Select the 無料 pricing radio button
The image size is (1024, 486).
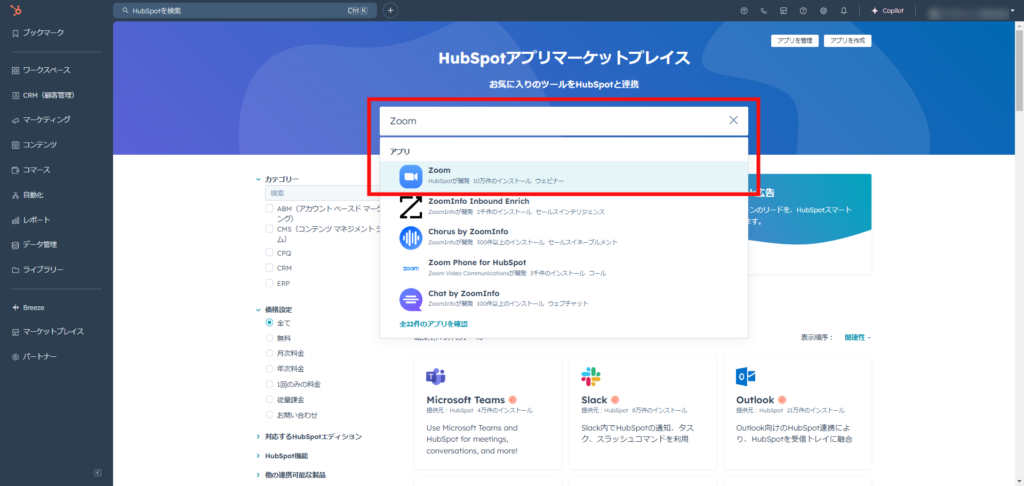(x=269, y=338)
